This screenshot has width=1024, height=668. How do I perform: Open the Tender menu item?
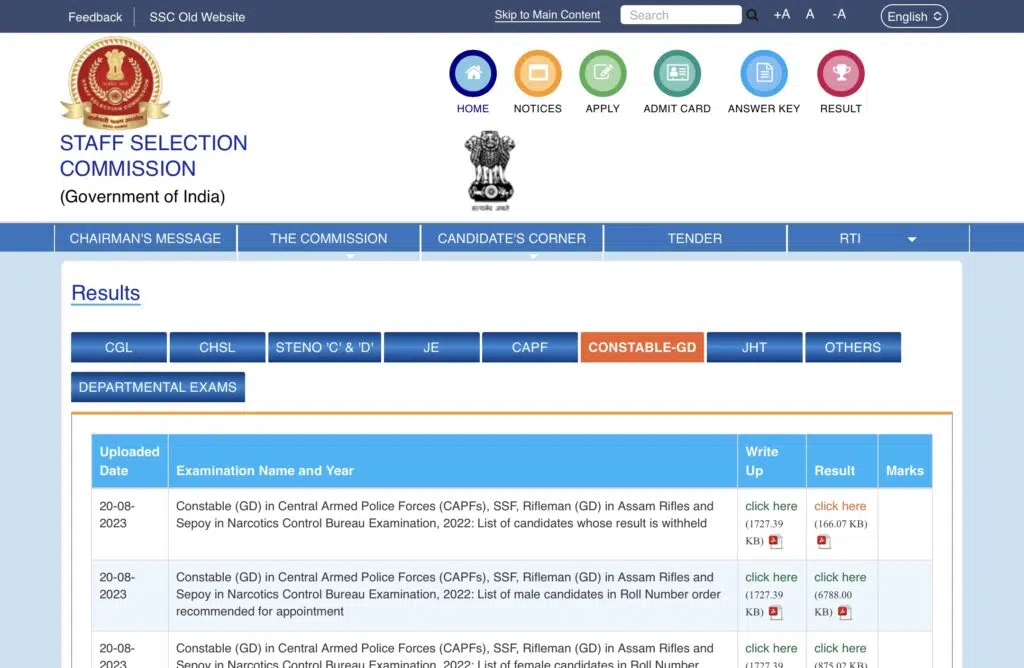pos(695,238)
